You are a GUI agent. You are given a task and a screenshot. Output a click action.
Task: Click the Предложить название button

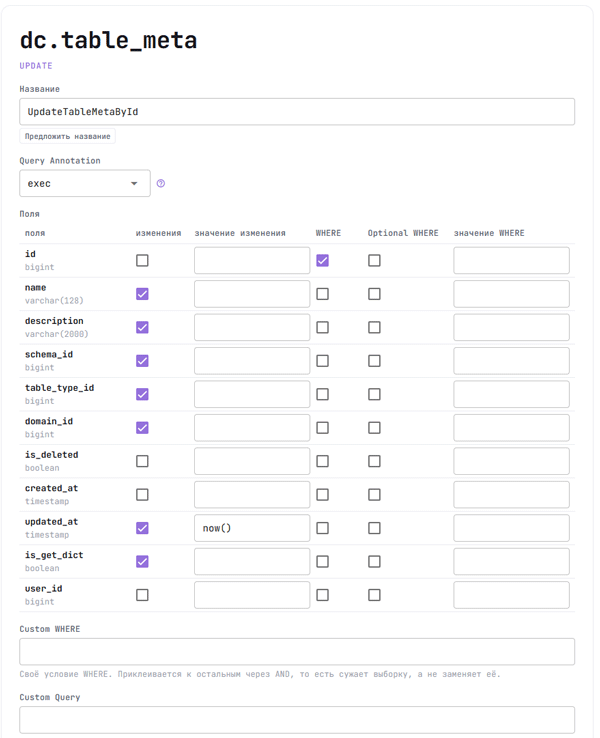pyautogui.click(x=67, y=136)
